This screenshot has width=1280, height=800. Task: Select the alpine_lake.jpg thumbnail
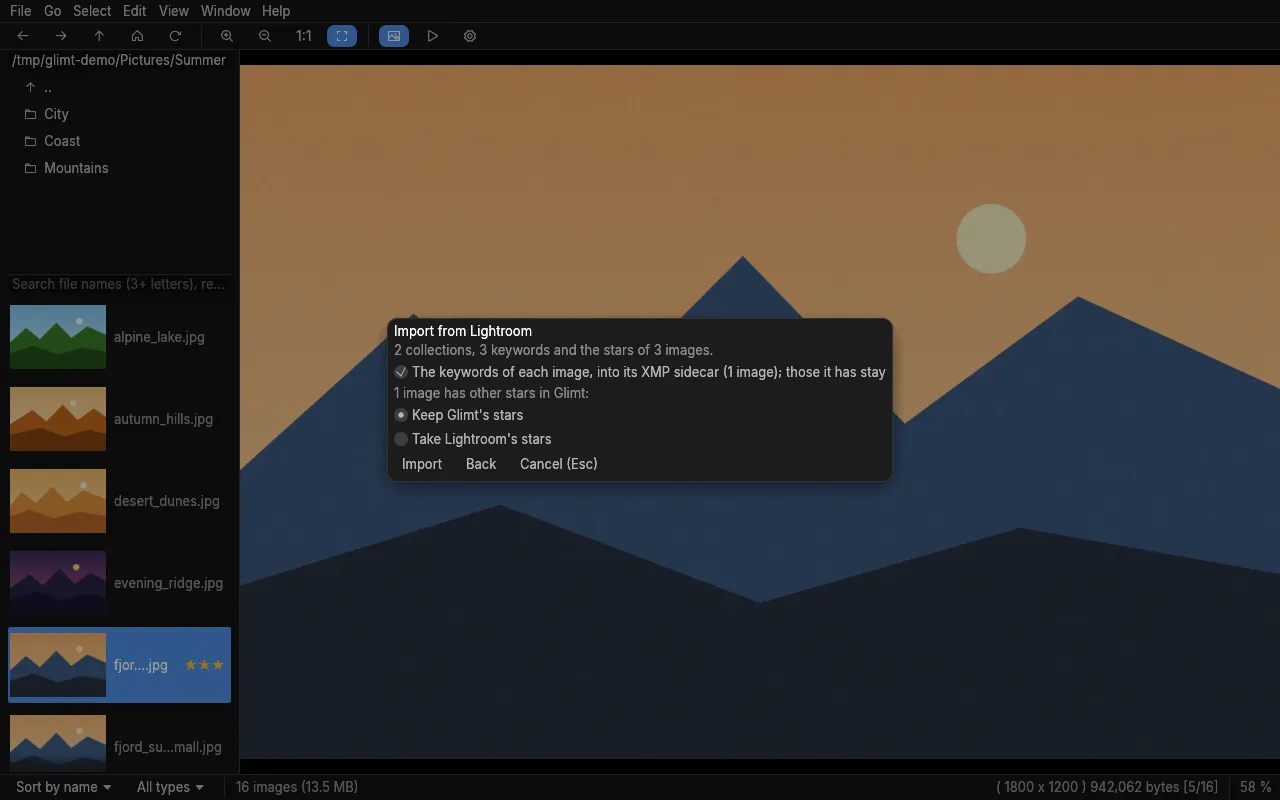[58, 337]
